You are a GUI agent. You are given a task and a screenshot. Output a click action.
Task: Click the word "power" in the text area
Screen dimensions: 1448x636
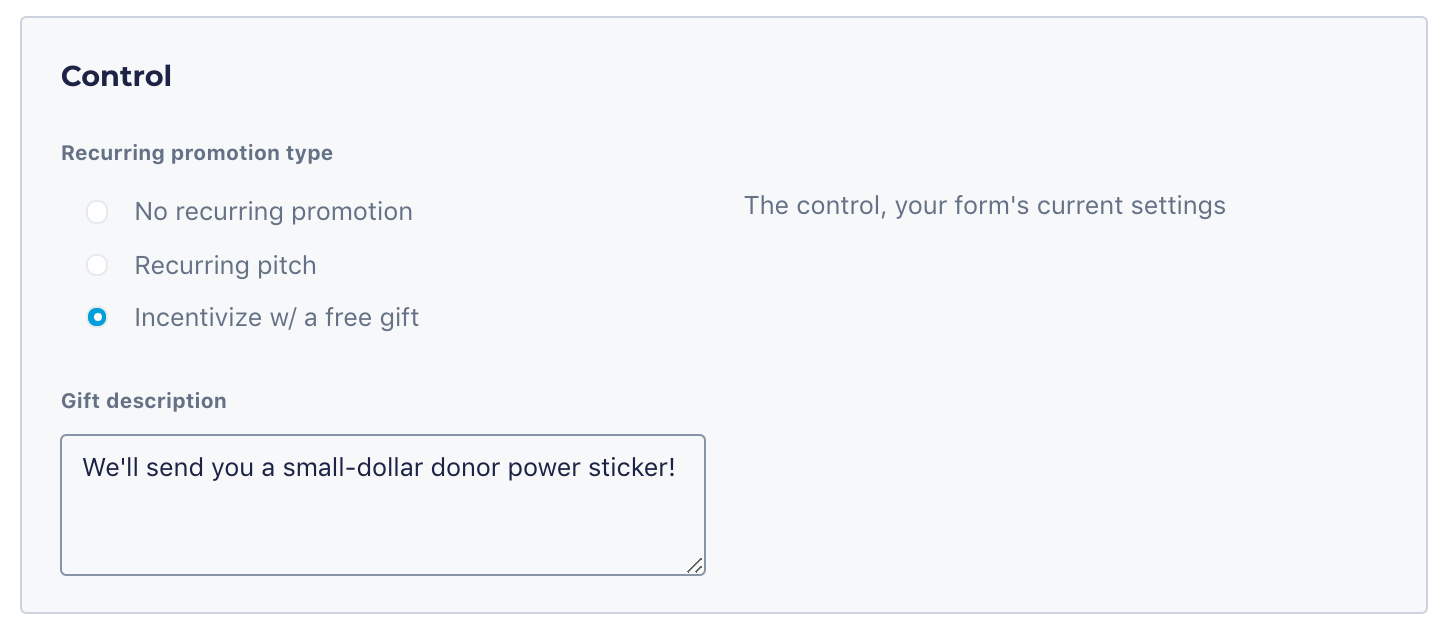coord(546,467)
